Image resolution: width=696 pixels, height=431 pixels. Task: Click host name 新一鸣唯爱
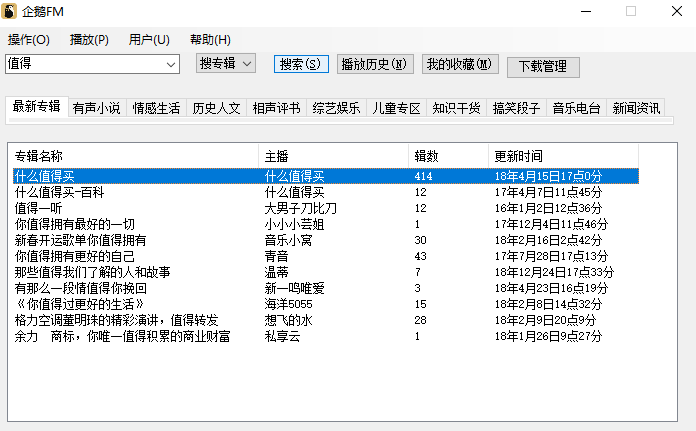click(294, 288)
